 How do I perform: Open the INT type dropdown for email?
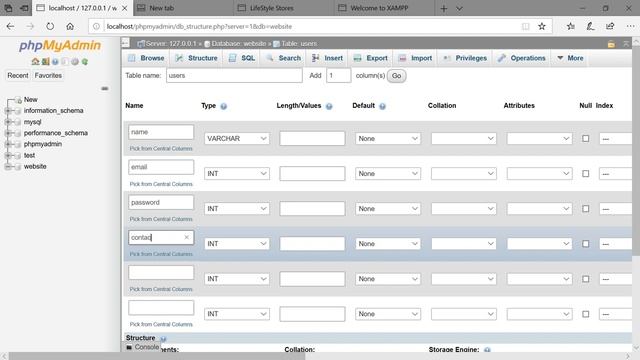pyautogui.click(x=237, y=173)
